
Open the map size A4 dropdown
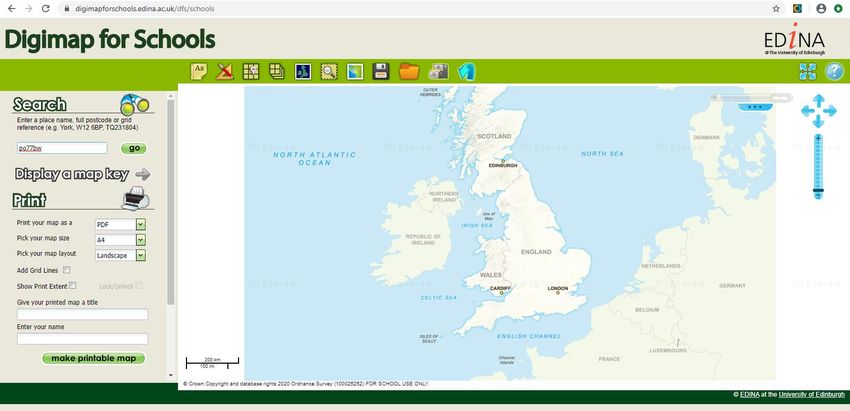click(120, 240)
